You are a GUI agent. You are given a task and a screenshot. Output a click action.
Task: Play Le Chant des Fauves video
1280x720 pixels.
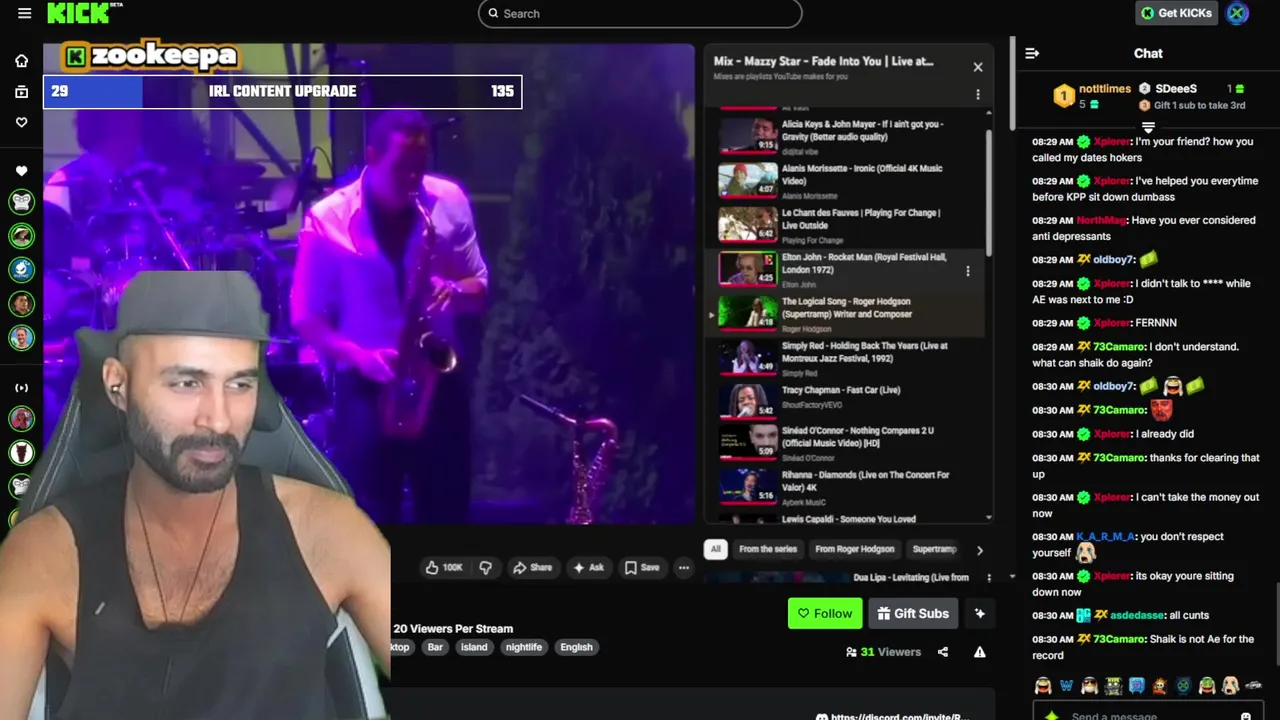click(x=845, y=224)
